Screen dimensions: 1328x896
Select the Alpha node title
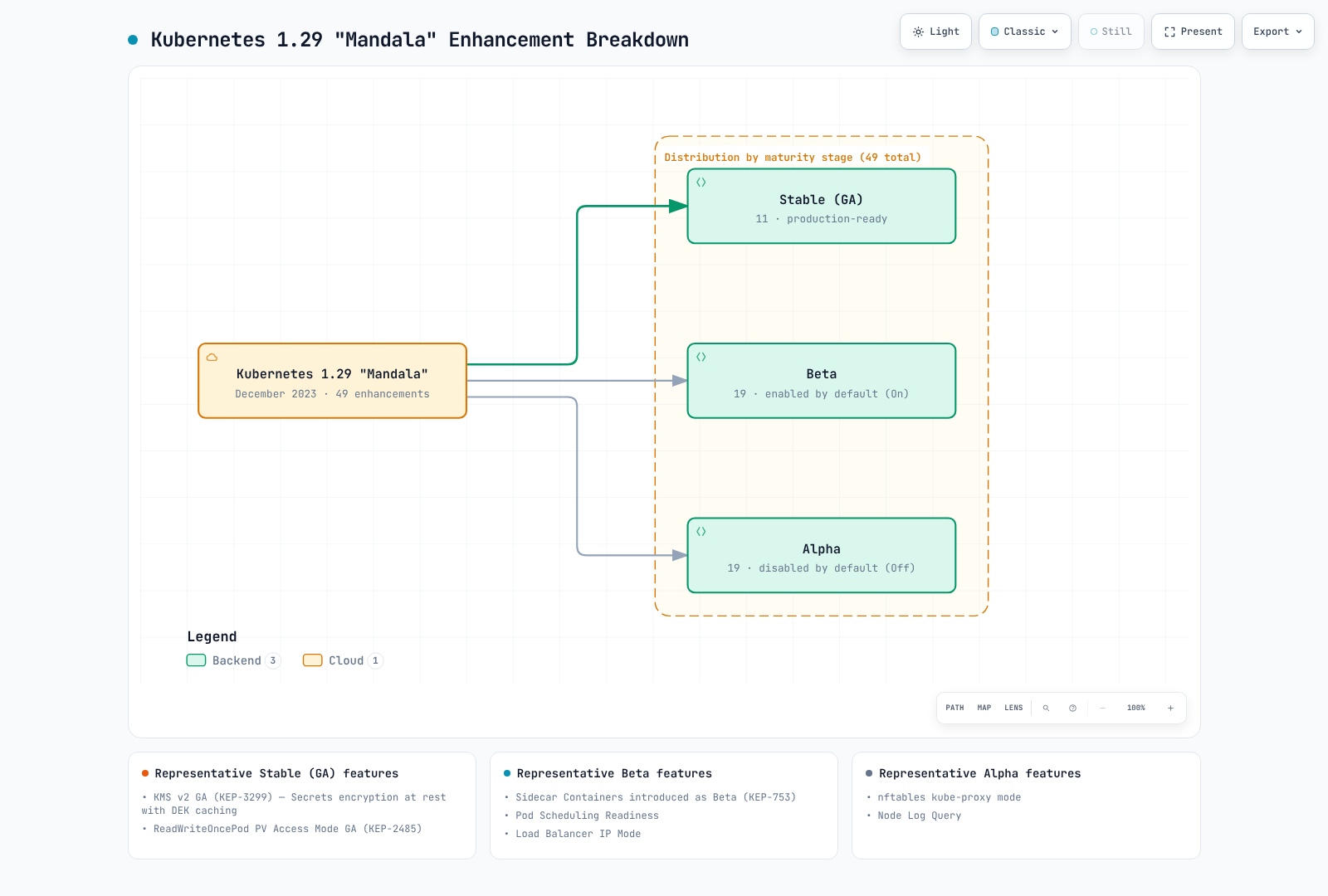coord(821,549)
